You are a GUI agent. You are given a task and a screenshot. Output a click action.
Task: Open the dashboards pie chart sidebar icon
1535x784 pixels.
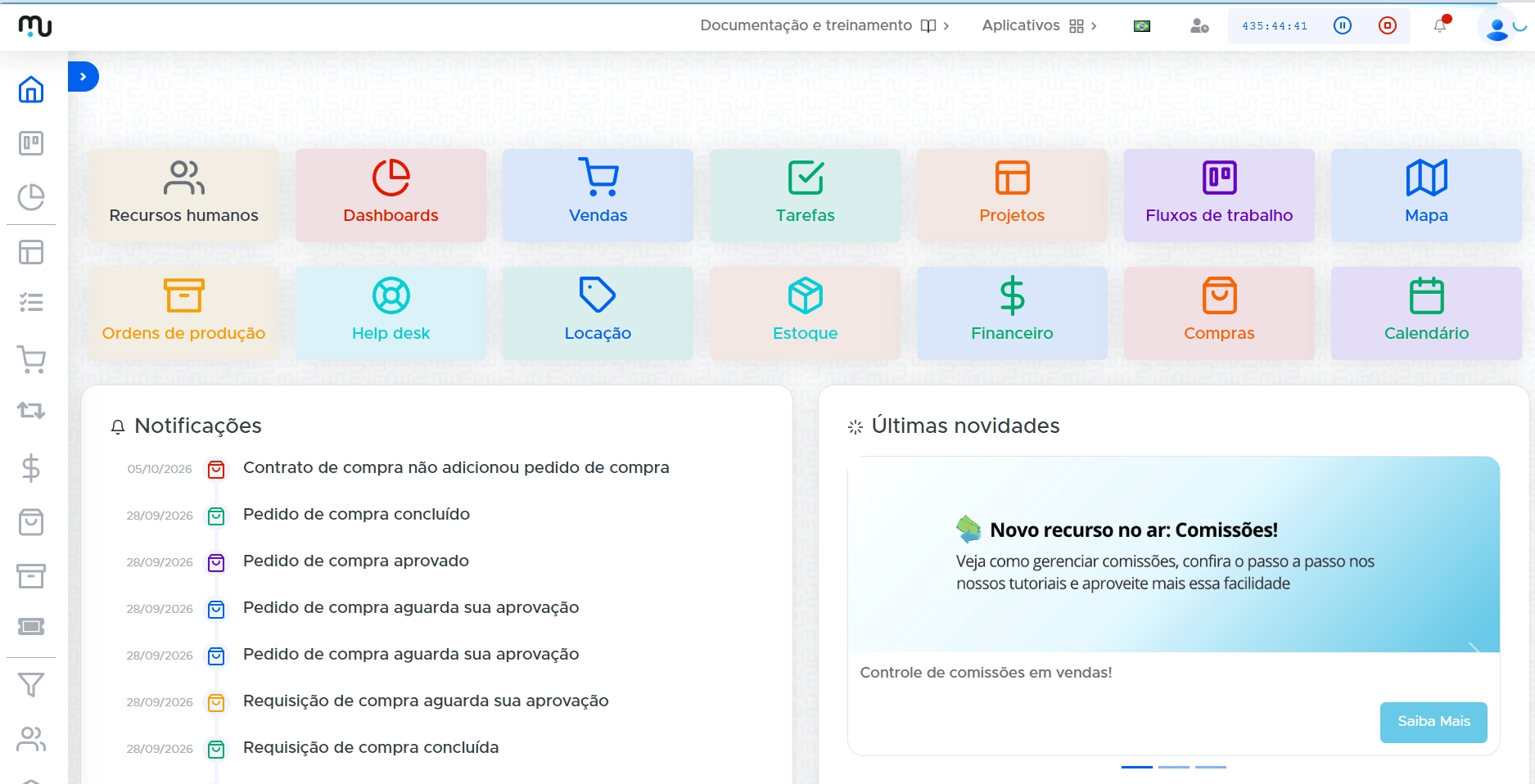pos(31,197)
